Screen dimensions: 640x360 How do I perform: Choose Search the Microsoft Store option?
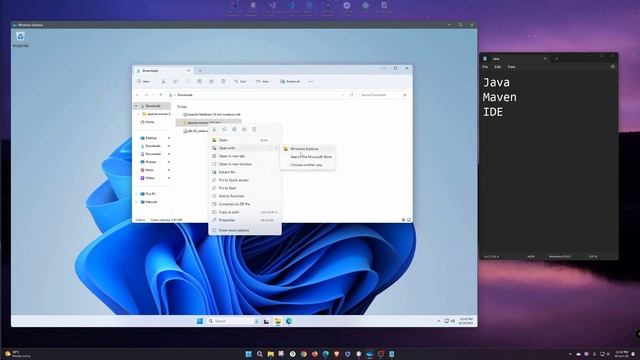308,157
